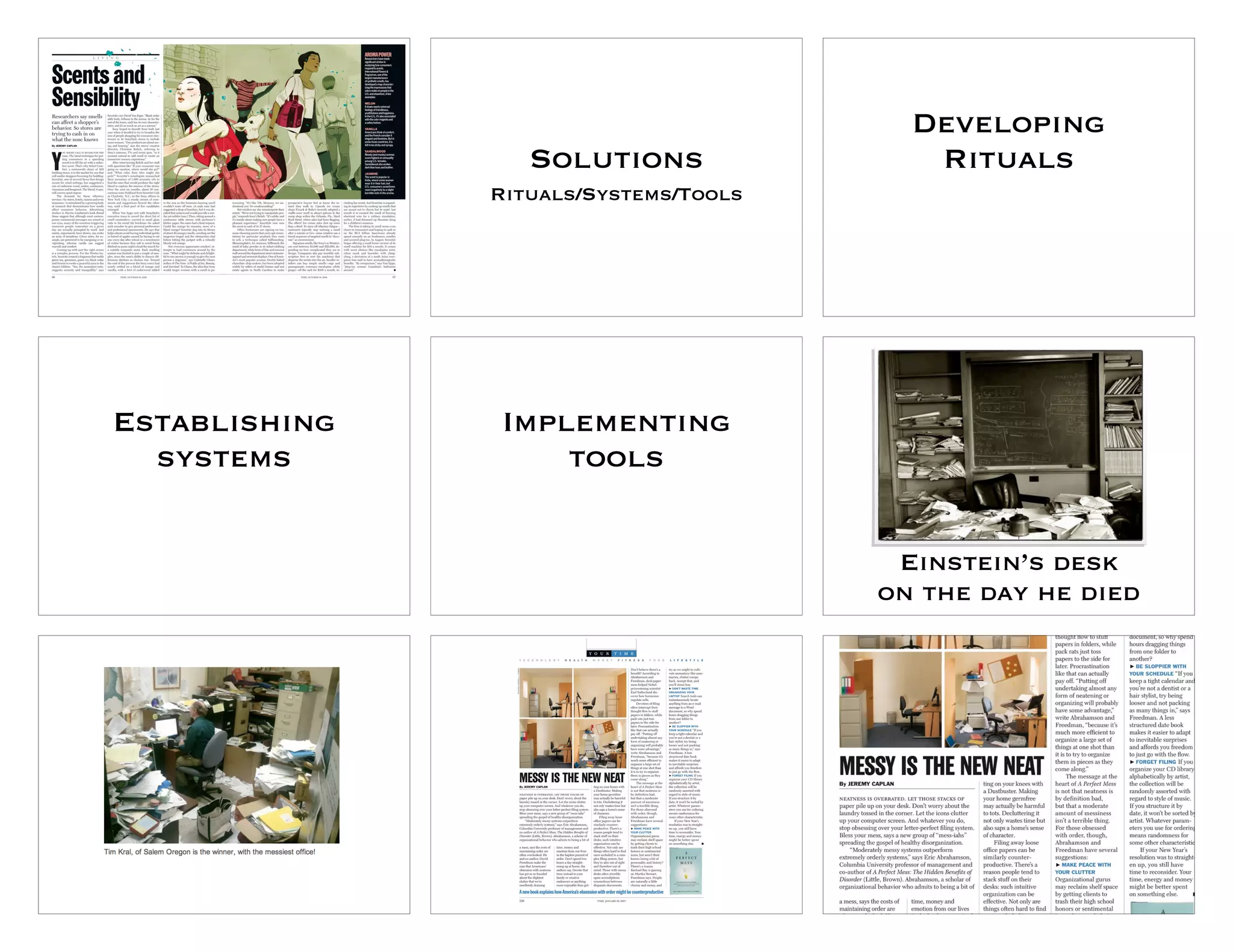Screen dimensions: 1233x952
Task: Click the 'Be Sloppier With Your Schedule' subheading
Action: pyautogui.click(x=1158, y=670)
